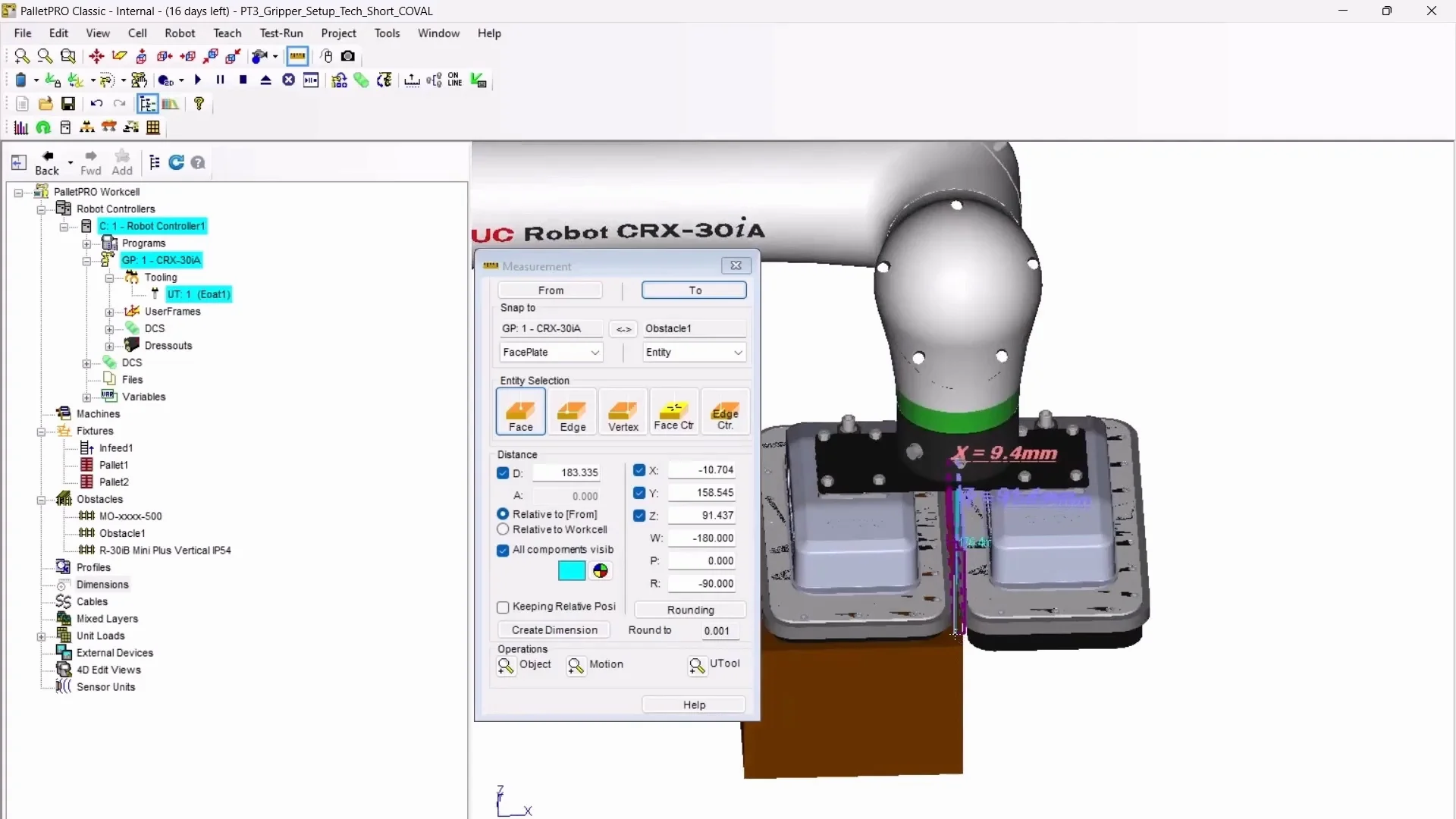Toggle the Cell Browser tree view icon
The height and width of the screenshot is (819, 1456).
click(x=147, y=104)
